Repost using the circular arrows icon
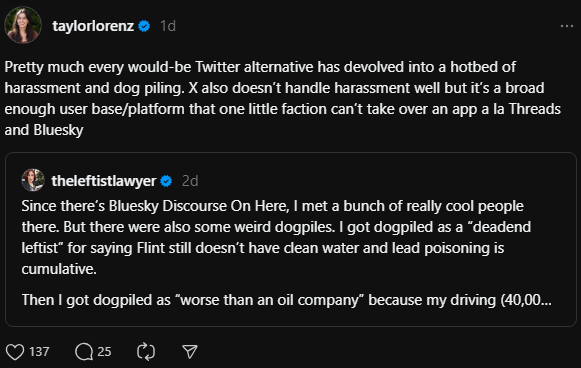The image size is (581, 368). (x=146, y=351)
